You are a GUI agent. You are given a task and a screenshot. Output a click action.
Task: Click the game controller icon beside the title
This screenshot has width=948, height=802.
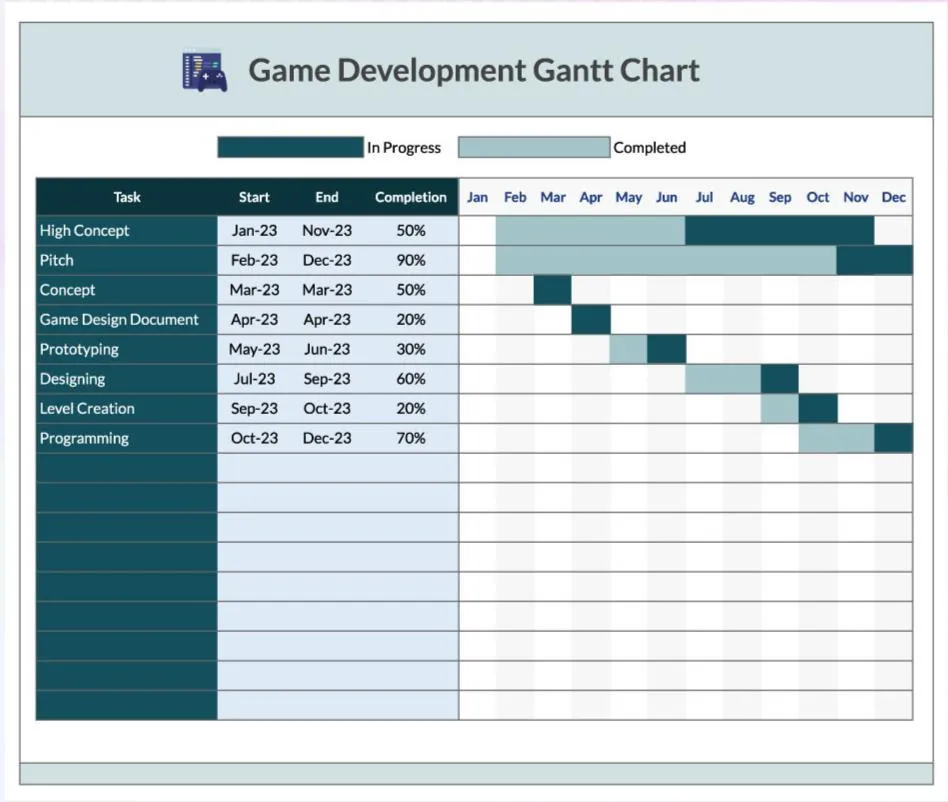[205, 71]
